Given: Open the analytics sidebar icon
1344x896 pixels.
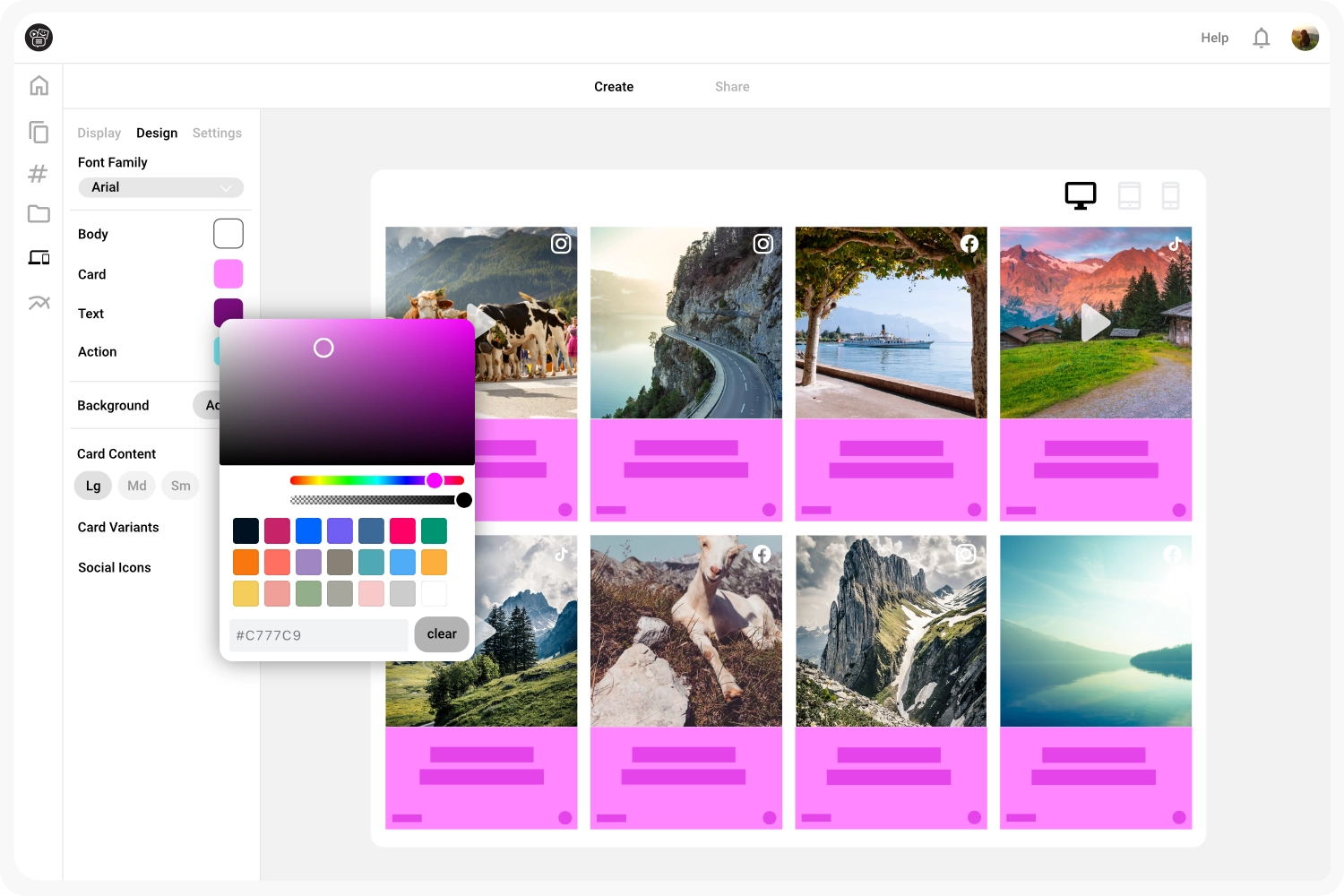Looking at the screenshot, I should point(39,303).
